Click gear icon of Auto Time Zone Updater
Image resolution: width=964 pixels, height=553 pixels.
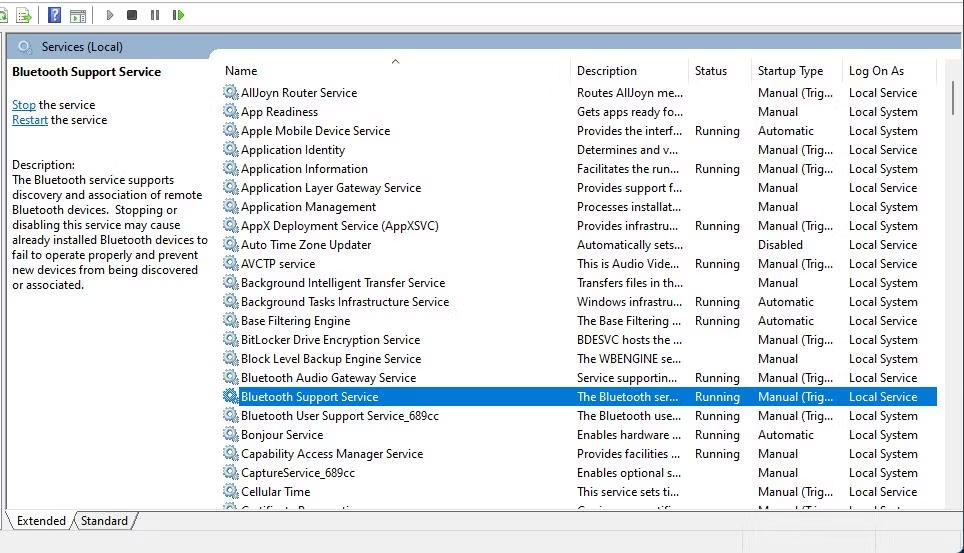231,244
